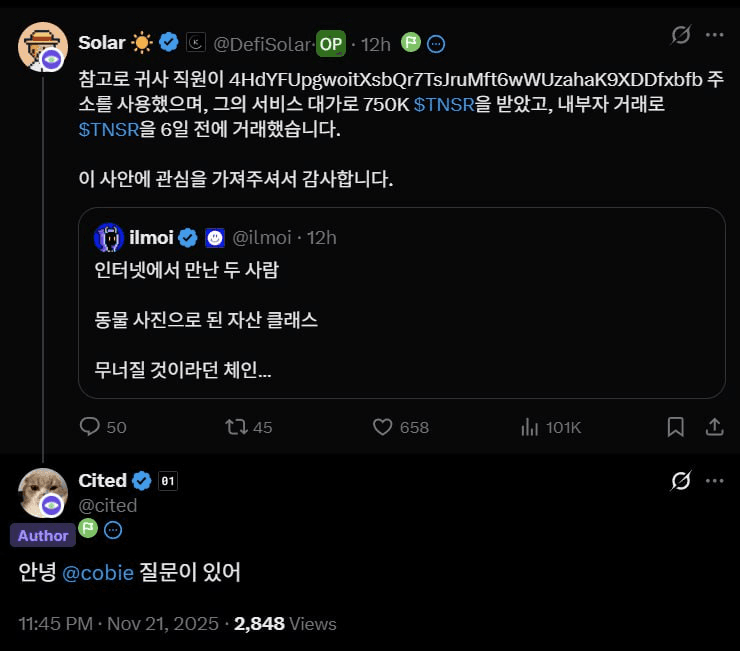Click the 11:45 PM Nov 21, 2025 timestamp
The height and width of the screenshot is (651, 740).
[x=118, y=623]
